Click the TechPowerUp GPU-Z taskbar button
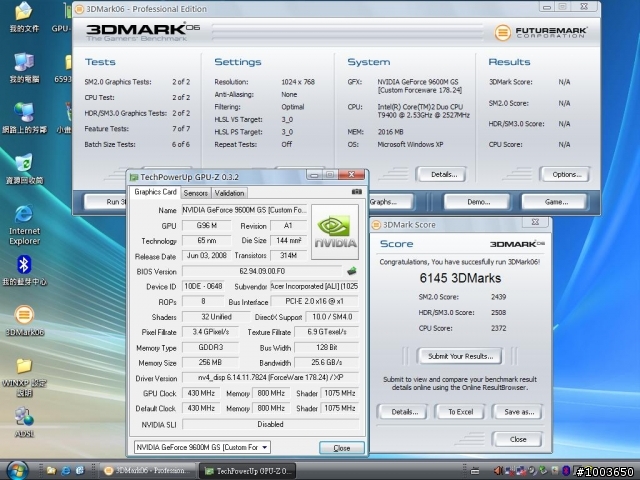 point(249,471)
